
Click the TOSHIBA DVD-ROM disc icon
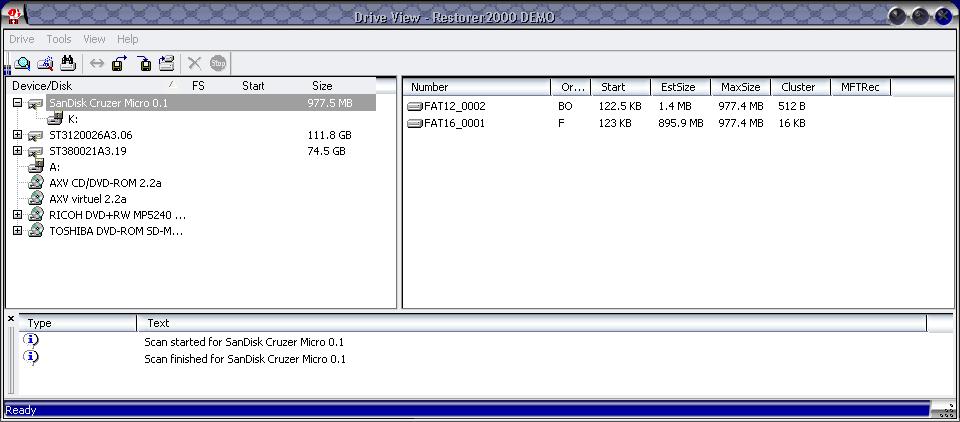pos(36,231)
